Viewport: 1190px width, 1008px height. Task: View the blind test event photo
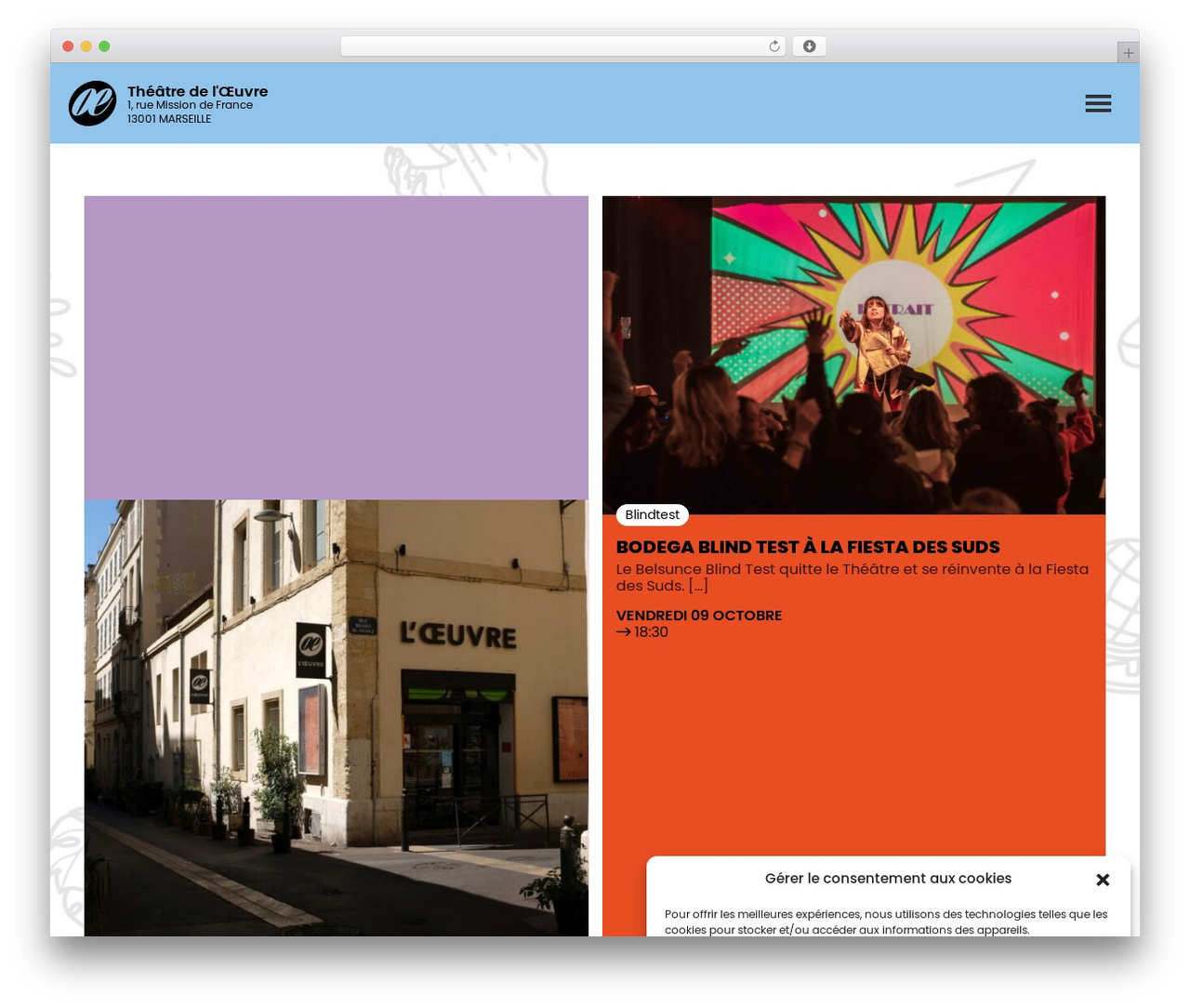[853, 355]
